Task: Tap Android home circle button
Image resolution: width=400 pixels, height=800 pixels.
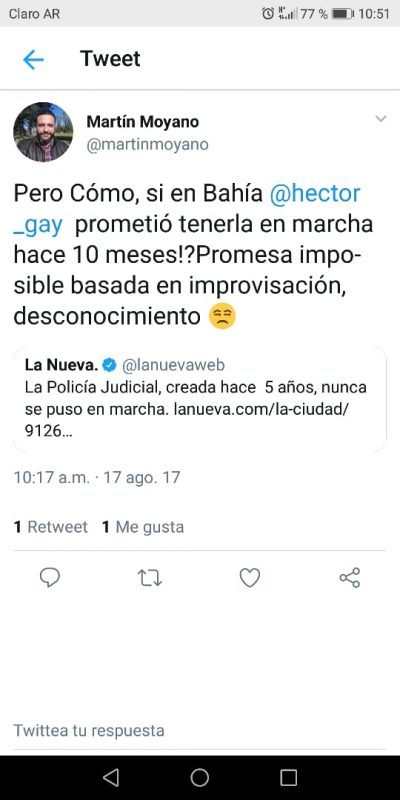Action: coord(199,778)
